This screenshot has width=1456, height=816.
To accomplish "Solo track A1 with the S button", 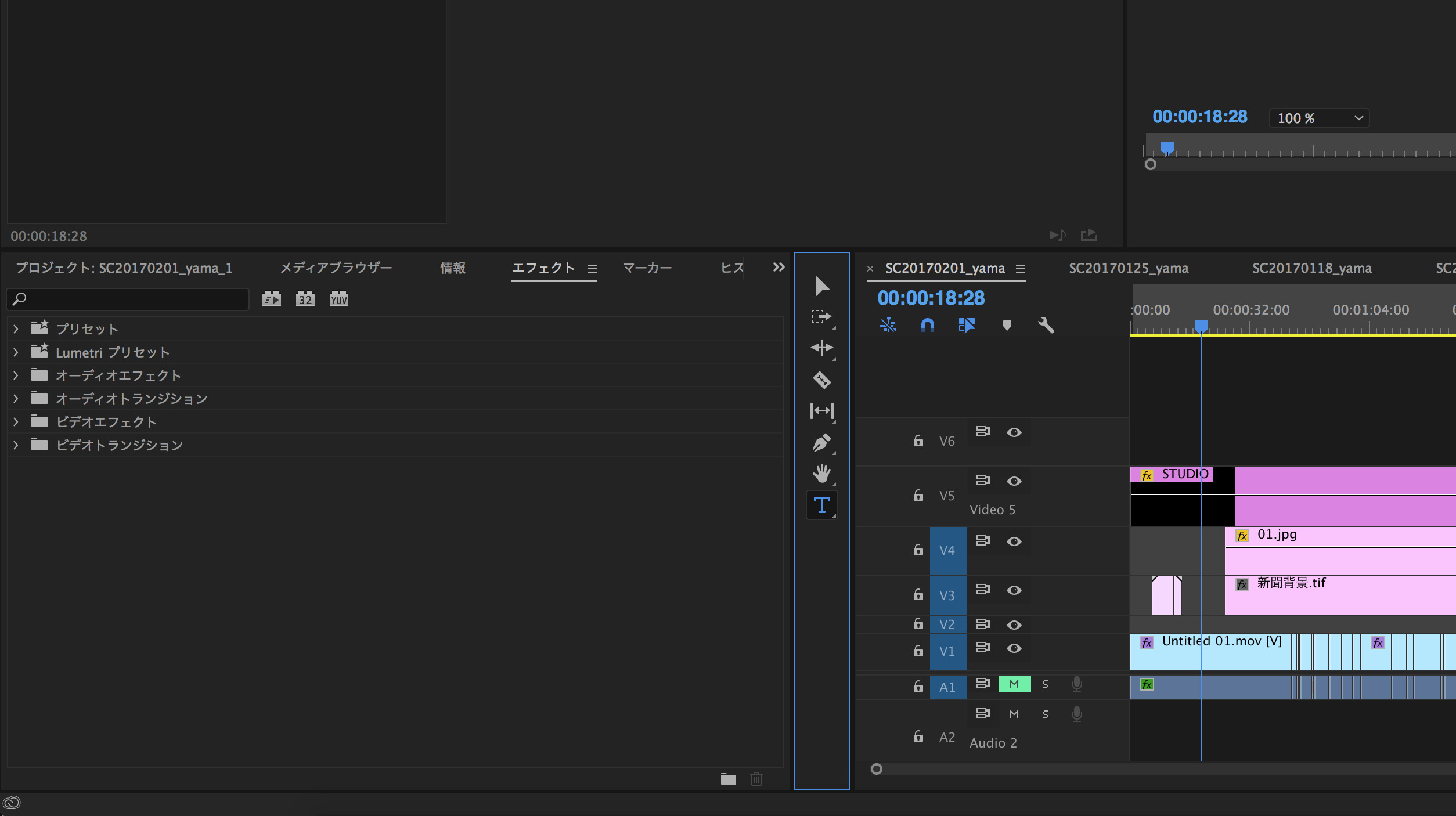I will pos(1046,684).
